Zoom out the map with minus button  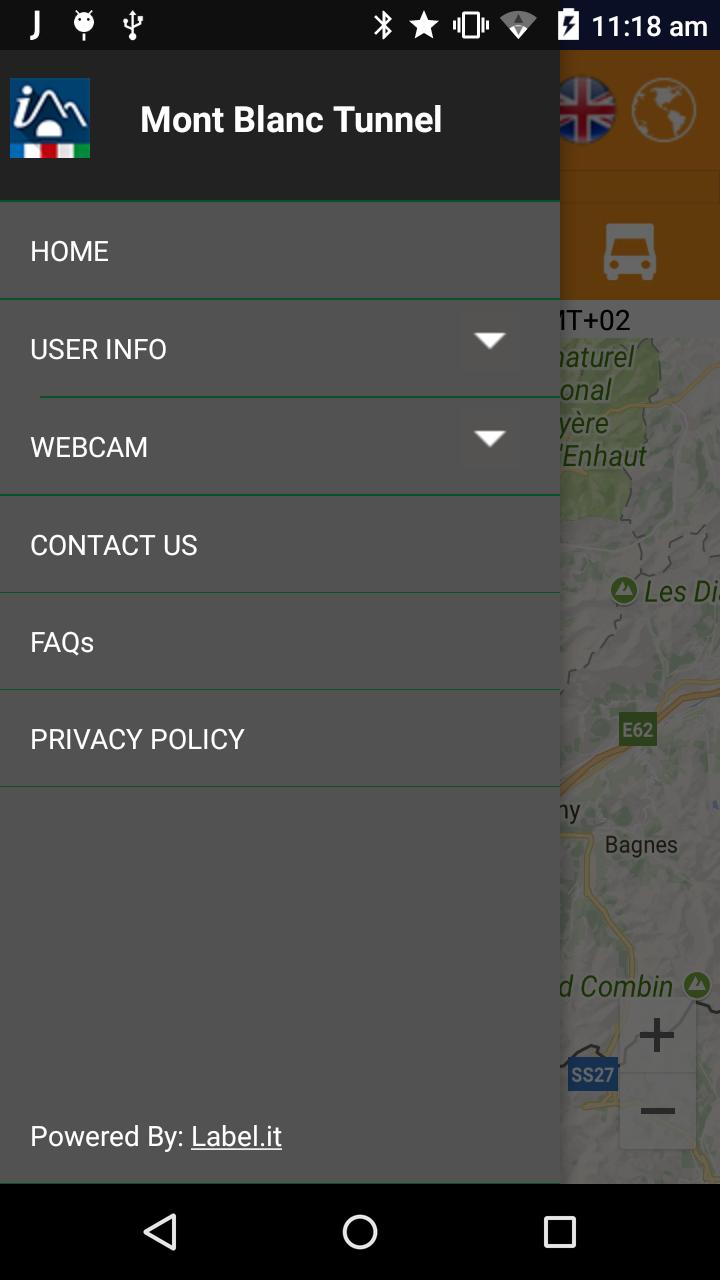click(657, 1111)
